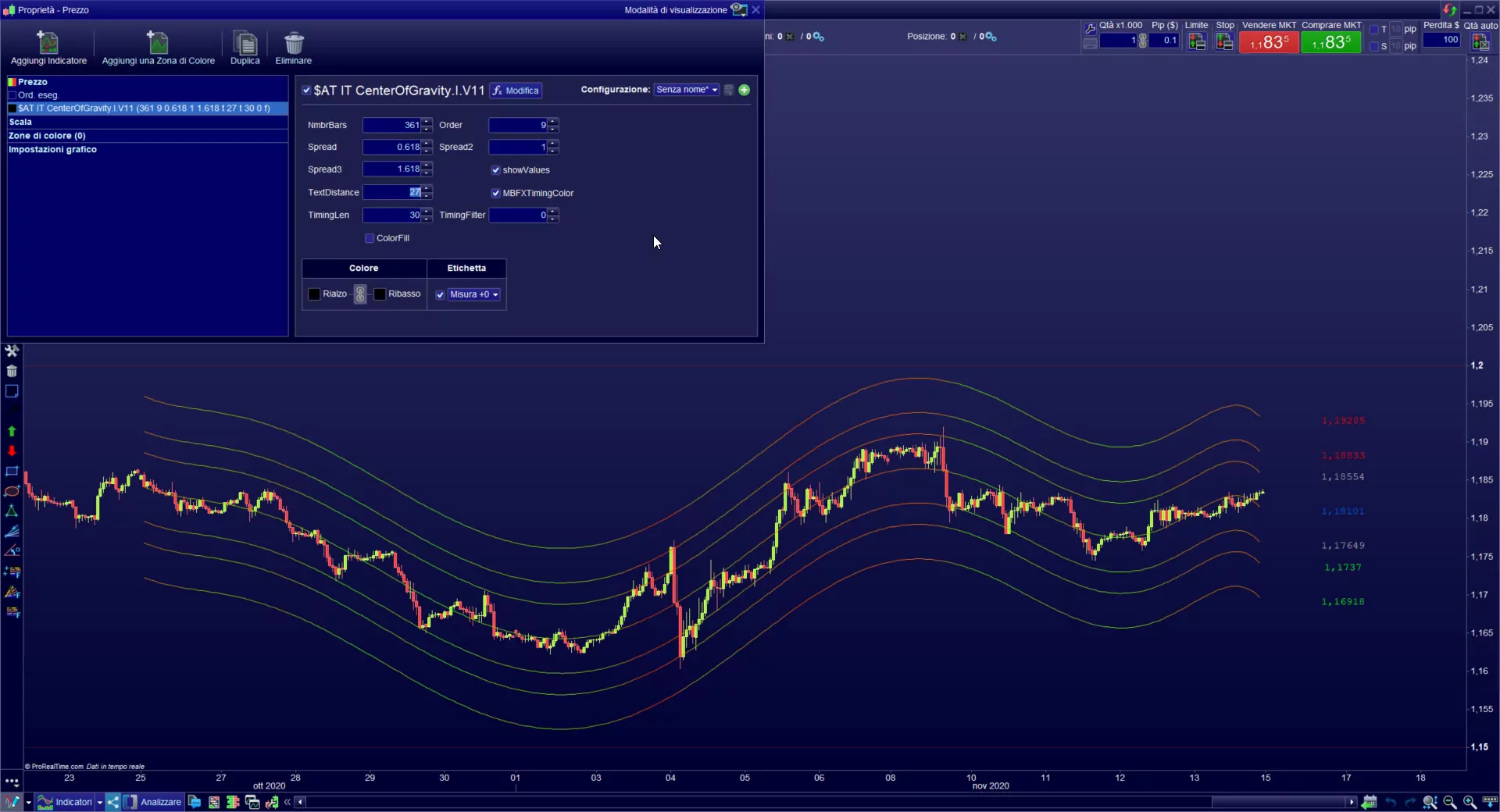Click the Stop order icon
Screen dimensions: 1500x812
[1225, 42]
